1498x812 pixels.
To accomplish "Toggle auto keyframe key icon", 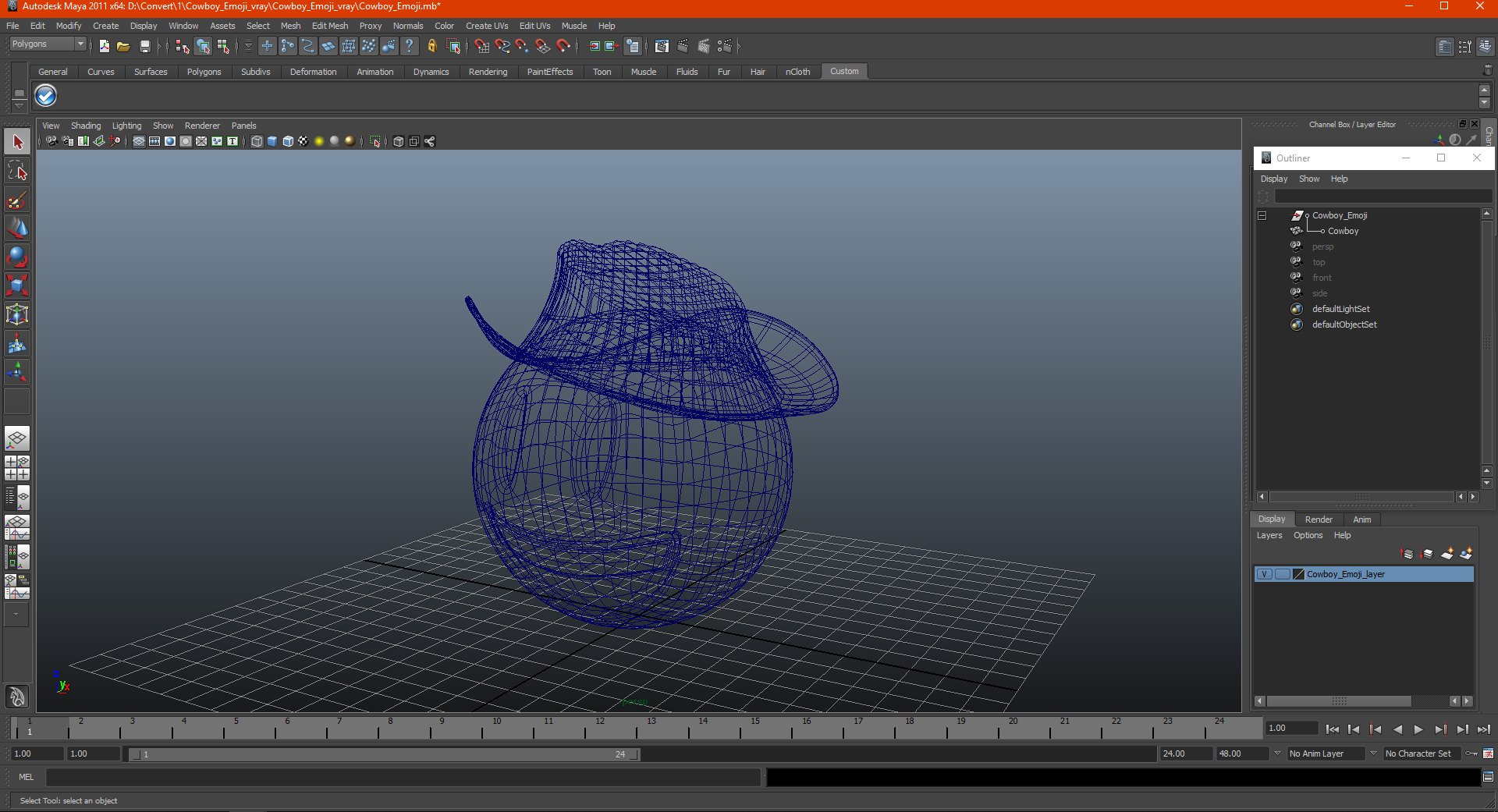I will (x=1471, y=753).
